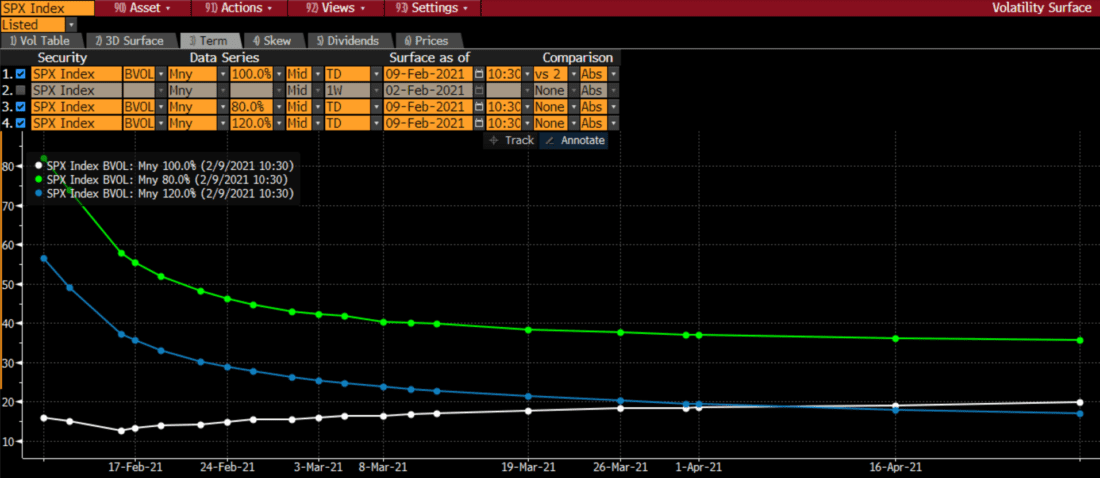Click the blue 120.0% legend marker

[x=39, y=193]
